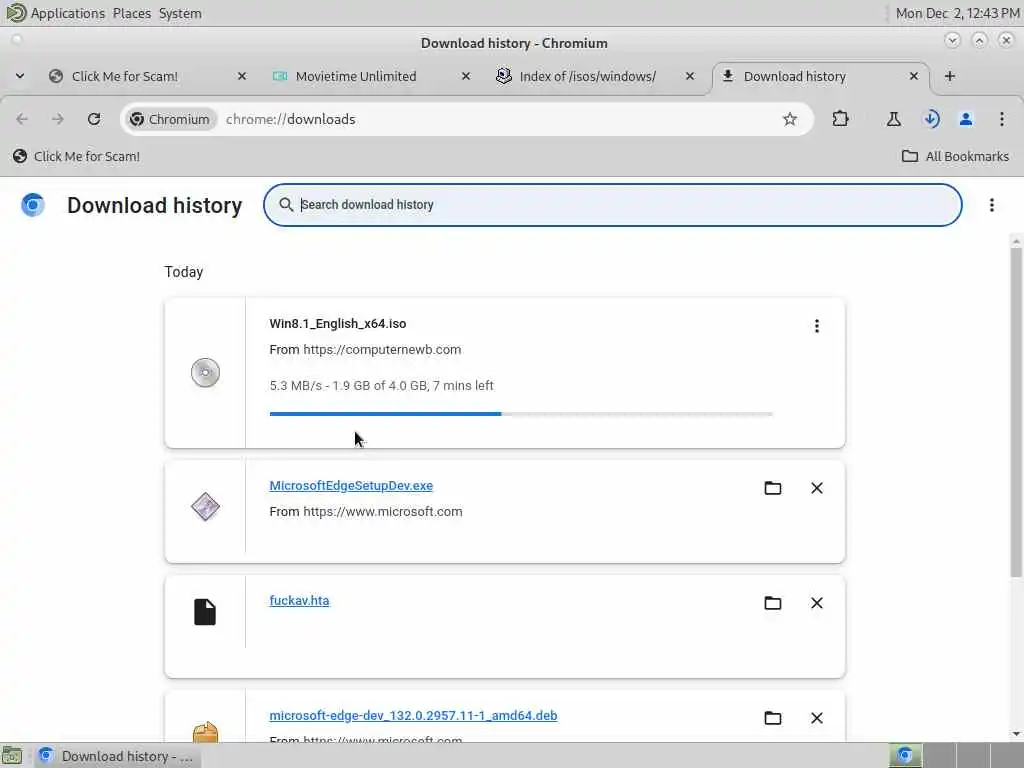Reload the downloads page
Viewport: 1024px width, 768px height.
click(94, 119)
